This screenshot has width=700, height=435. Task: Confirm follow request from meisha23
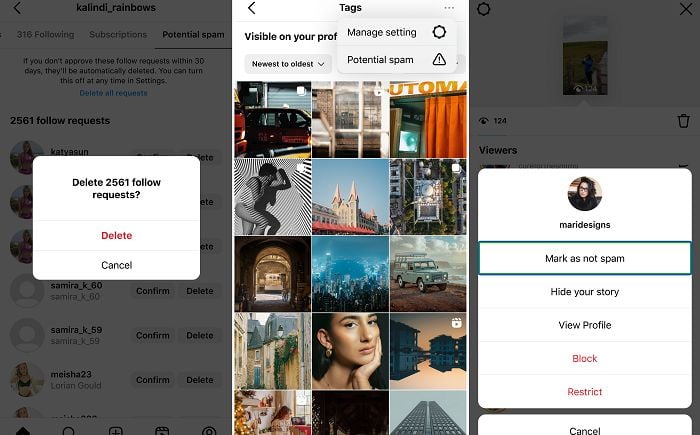[152, 380]
